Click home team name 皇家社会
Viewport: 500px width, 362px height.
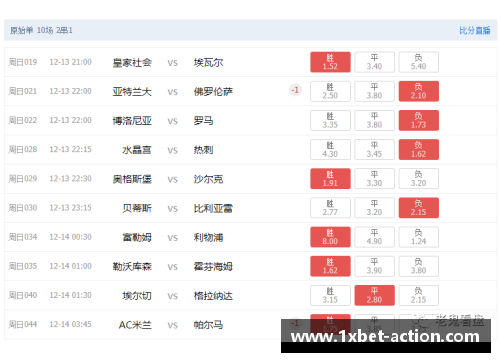[x=132, y=63]
